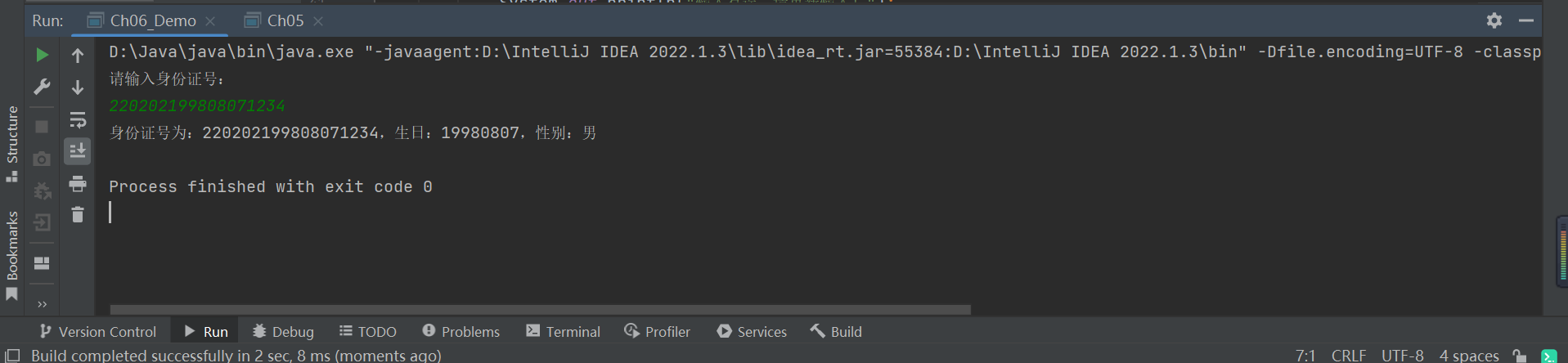
Task: Print console output with printer icon
Action: pos(78,184)
